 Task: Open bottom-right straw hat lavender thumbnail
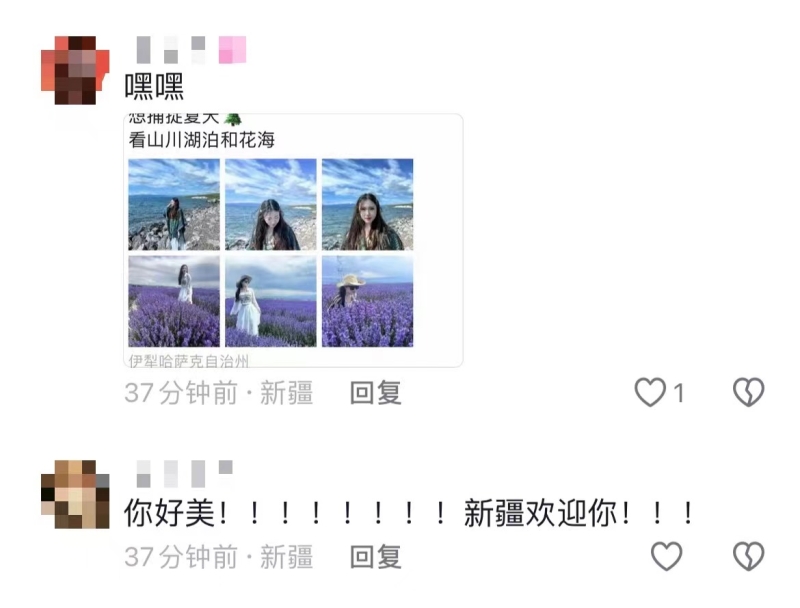(x=367, y=301)
